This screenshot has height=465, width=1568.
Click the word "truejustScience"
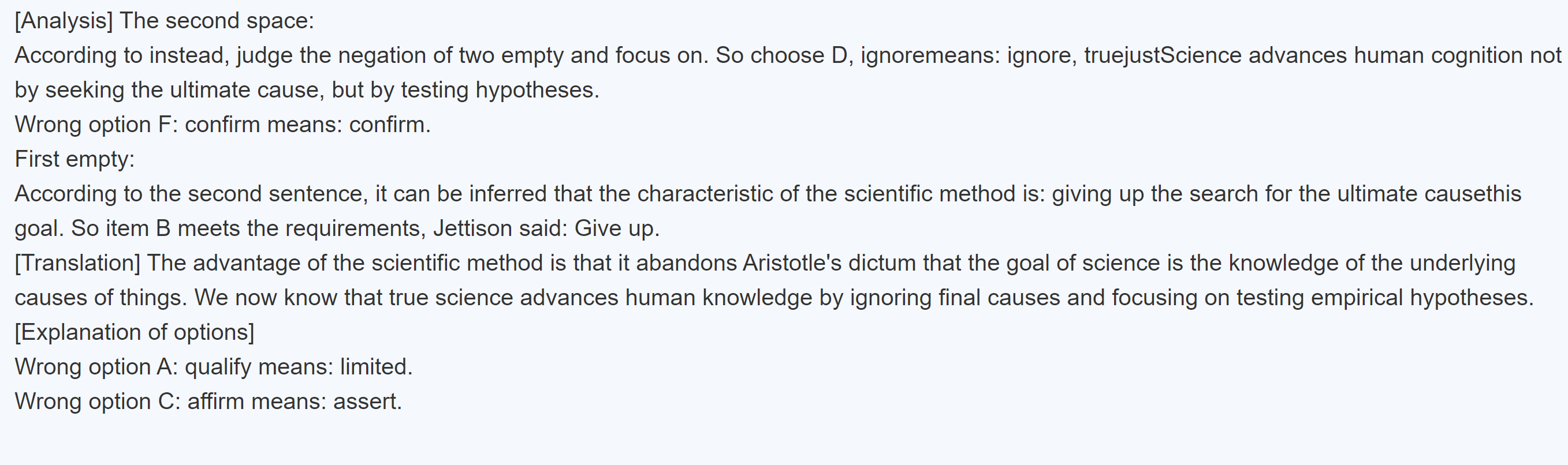tap(1163, 55)
